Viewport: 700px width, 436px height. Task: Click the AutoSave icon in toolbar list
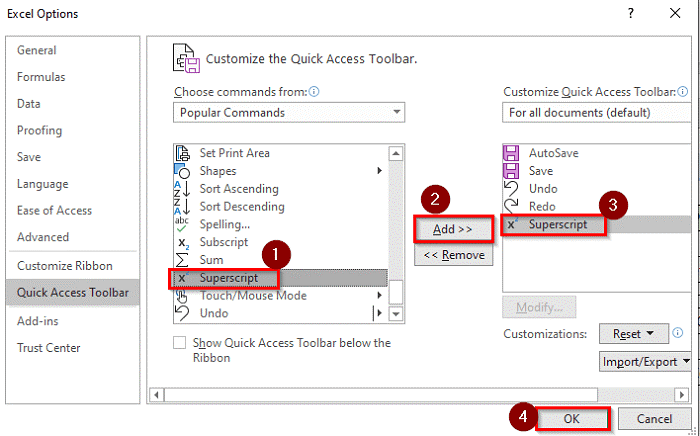[x=511, y=153]
